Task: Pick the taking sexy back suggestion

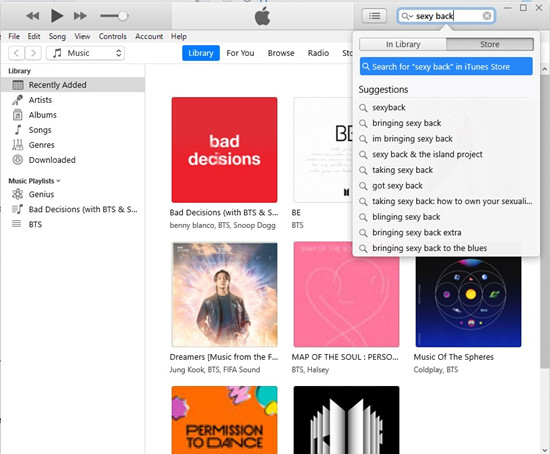Action: [445, 170]
